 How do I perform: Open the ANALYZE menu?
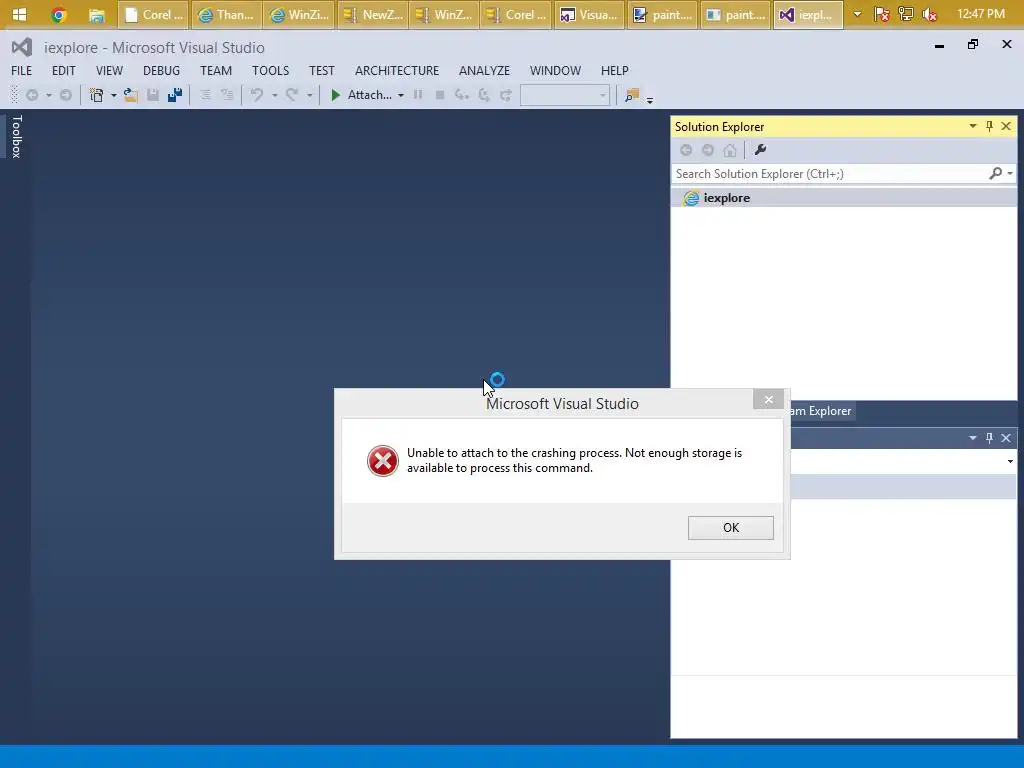484,71
